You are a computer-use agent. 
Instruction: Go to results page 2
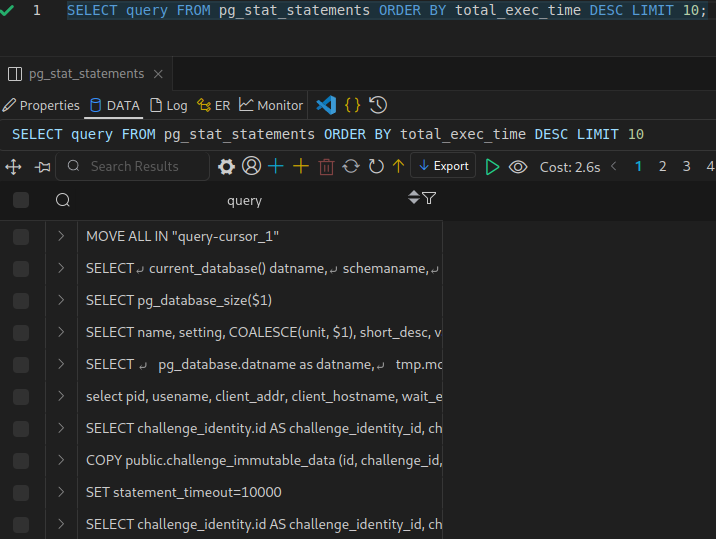pos(663,166)
